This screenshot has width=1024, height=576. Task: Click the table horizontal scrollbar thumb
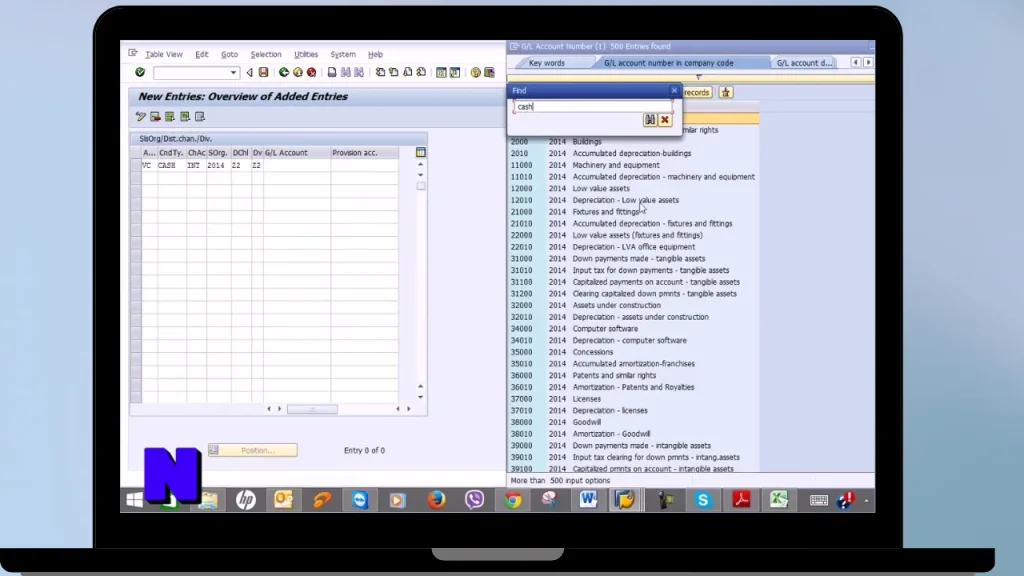point(312,409)
